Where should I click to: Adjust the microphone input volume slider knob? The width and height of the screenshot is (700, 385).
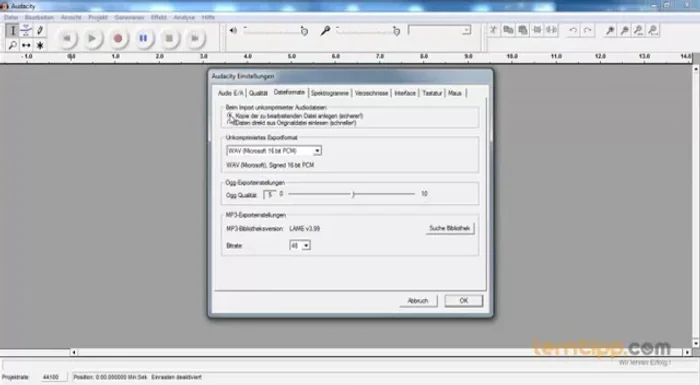click(x=396, y=31)
